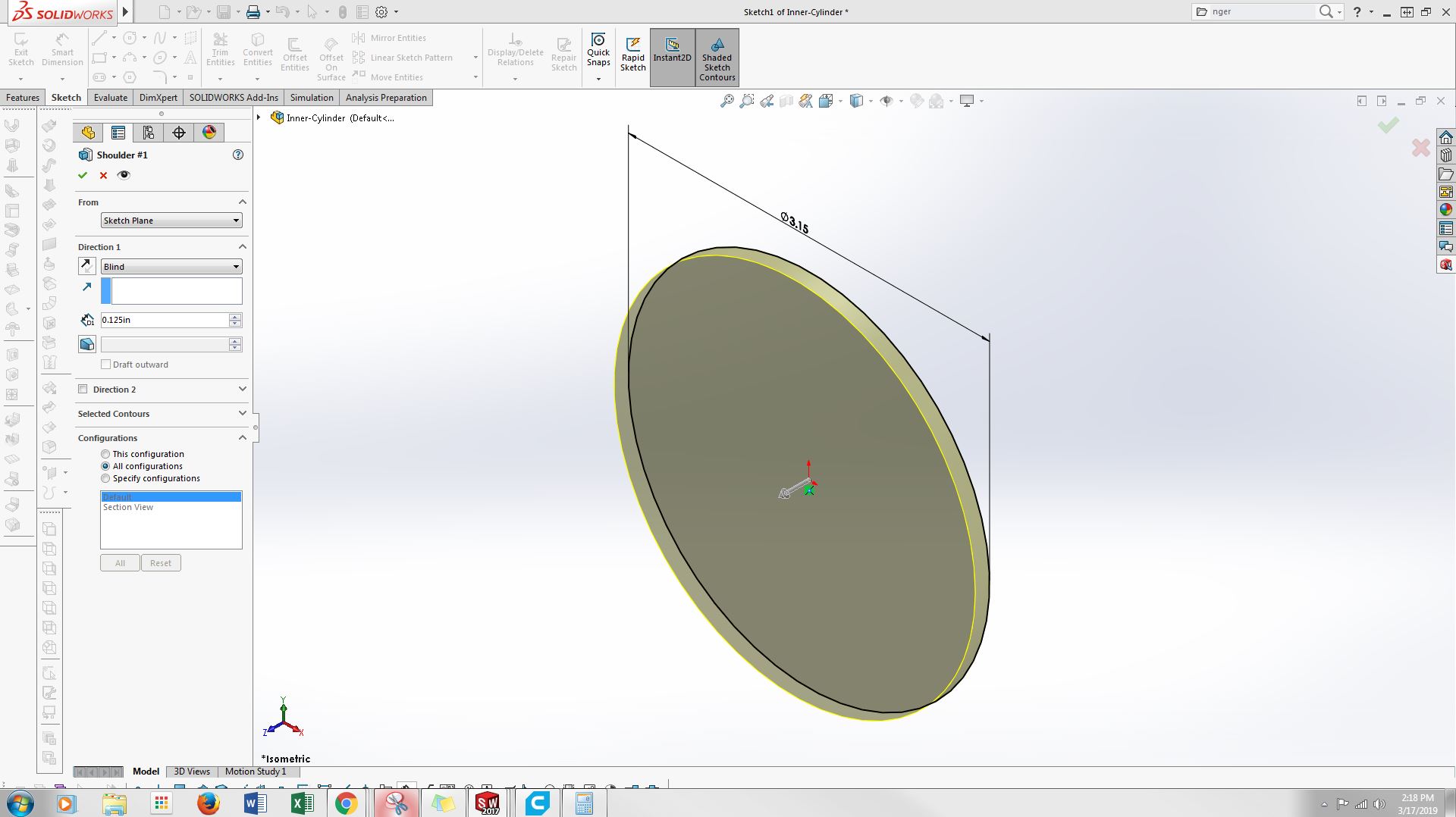The image size is (1456, 817).
Task: Select the All configurations radio button
Action: [105, 466]
